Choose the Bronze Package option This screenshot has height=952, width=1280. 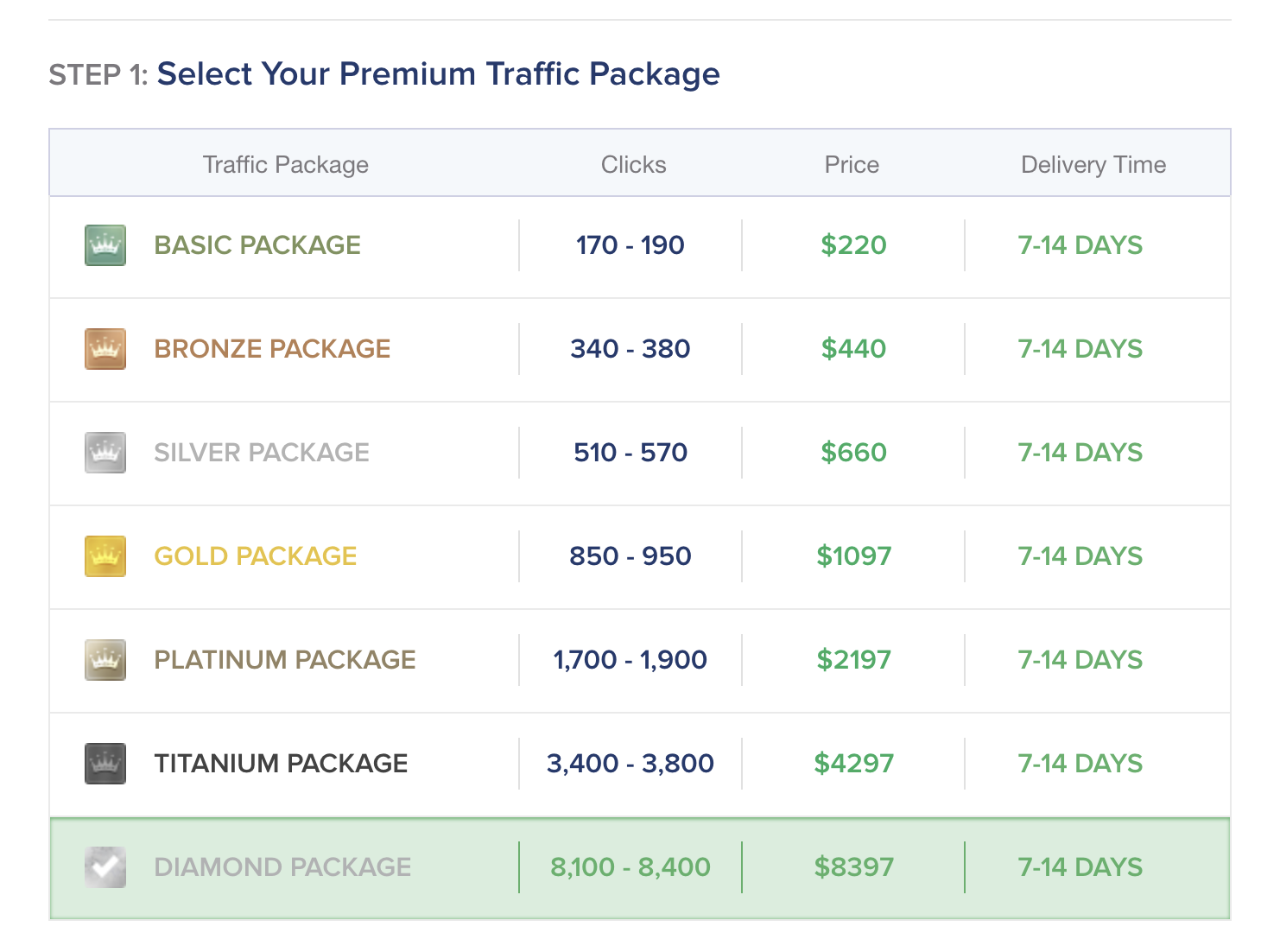pyautogui.click(x=272, y=349)
